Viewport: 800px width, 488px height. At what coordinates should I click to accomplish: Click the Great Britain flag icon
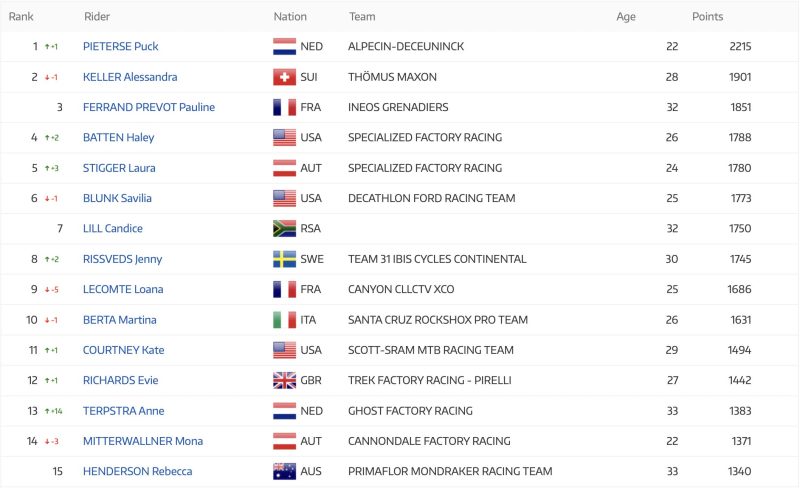[x=284, y=380]
